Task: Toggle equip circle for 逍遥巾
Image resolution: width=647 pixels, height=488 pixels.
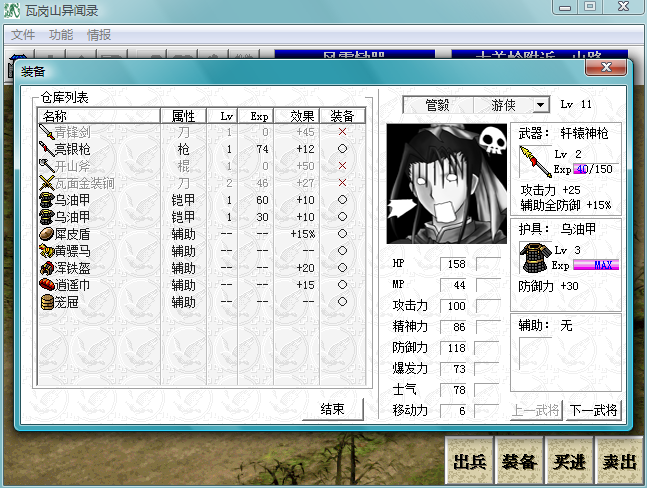Action: click(342, 285)
